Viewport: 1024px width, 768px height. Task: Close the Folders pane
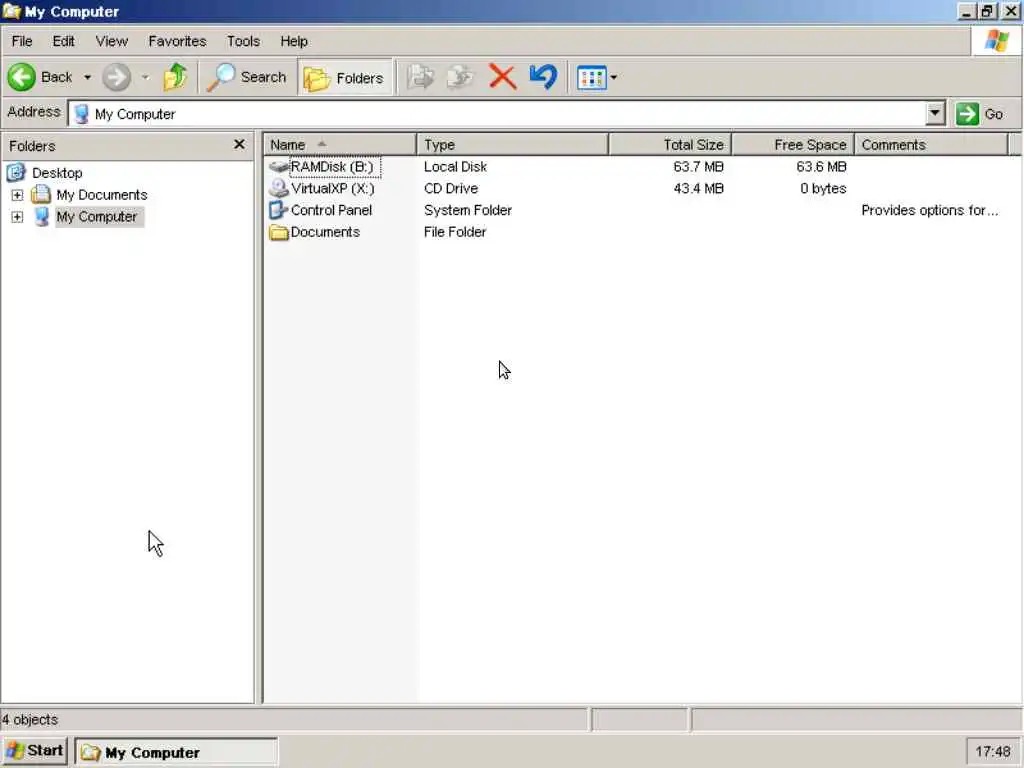tap(239, 144)
